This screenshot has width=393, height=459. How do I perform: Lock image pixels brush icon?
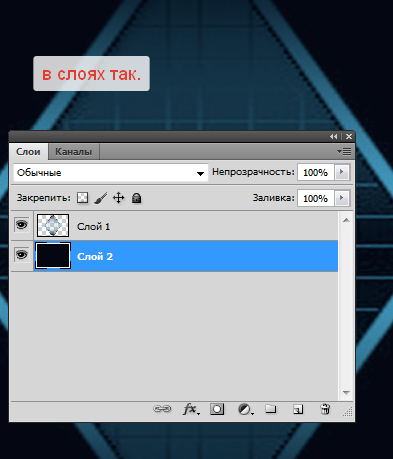click(x=101, y=198)
